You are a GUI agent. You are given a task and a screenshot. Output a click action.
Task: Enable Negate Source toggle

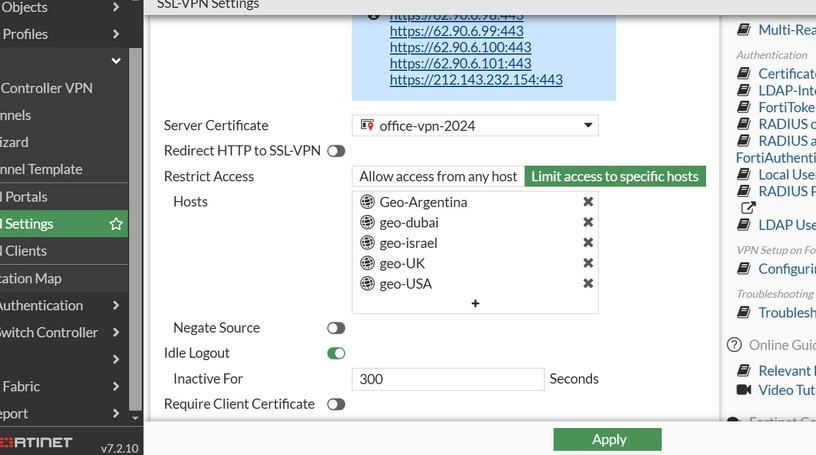coord(336,328)
